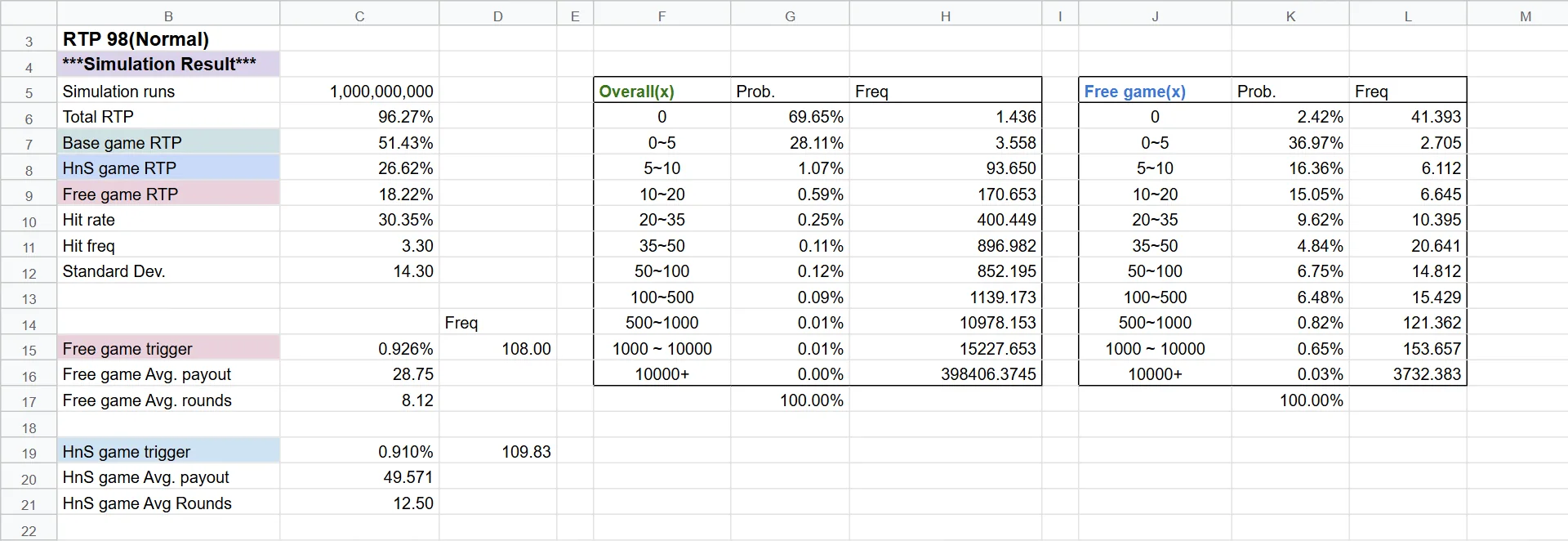This screenshot has width=1568, height=541.
Task: Click the 30.35% hit rate value
Action: click(359, 220)
